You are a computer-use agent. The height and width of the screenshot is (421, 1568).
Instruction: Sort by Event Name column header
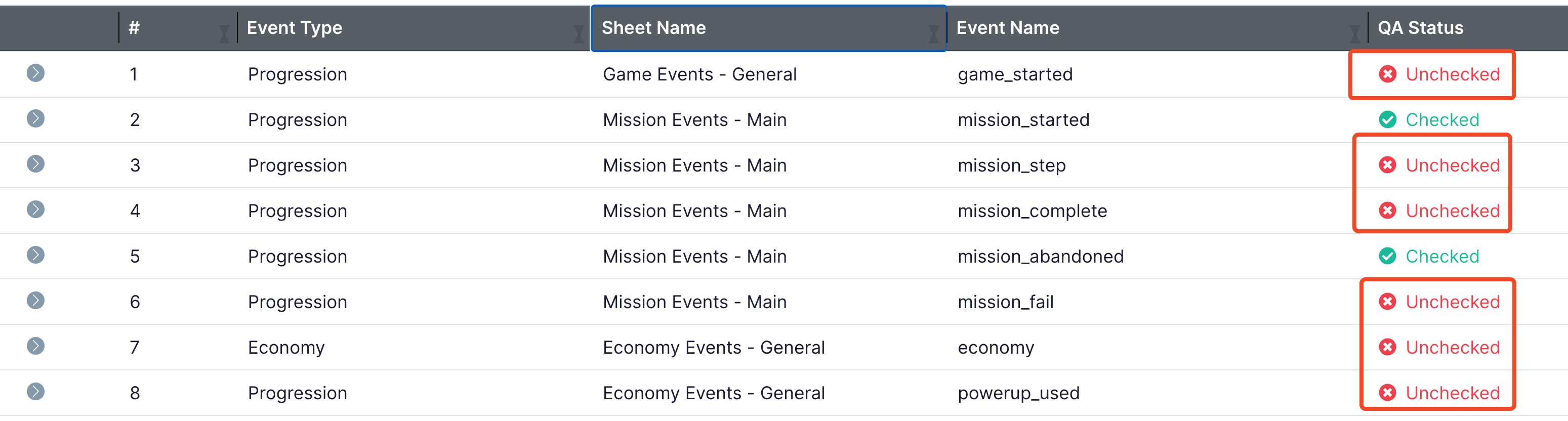(1007, 27)
